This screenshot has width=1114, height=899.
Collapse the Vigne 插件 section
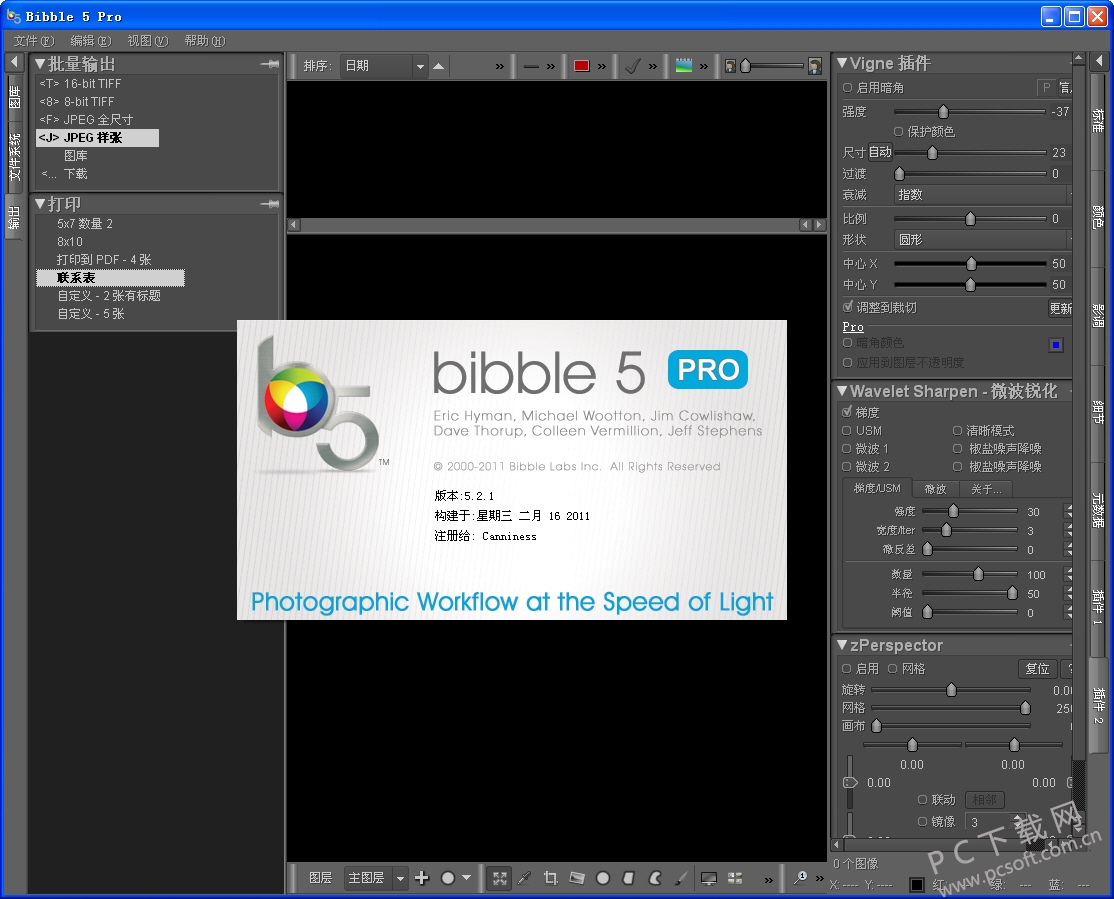point(842,63)
